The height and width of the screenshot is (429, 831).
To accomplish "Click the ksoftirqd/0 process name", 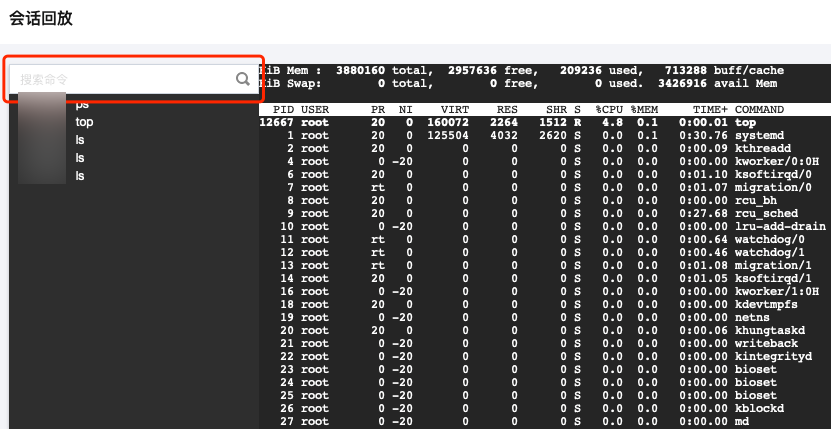I will click(x=773, y=174).
